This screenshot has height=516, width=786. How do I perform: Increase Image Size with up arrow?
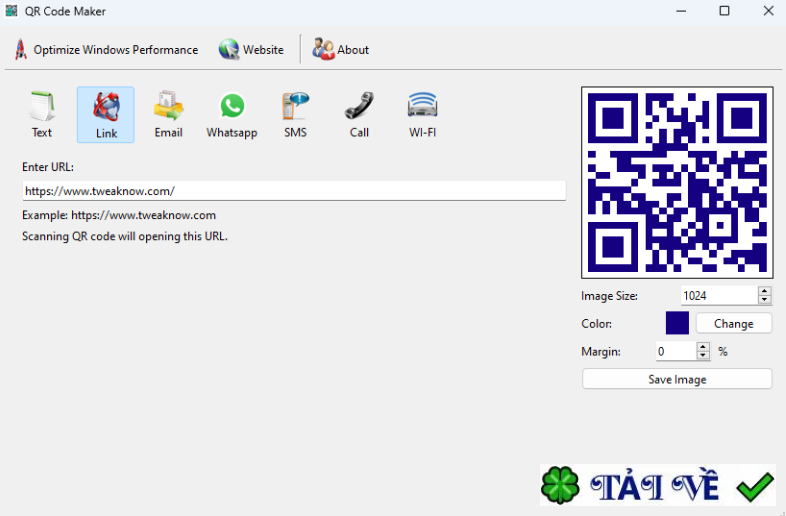pyautogui.click(x=764, y=291)
